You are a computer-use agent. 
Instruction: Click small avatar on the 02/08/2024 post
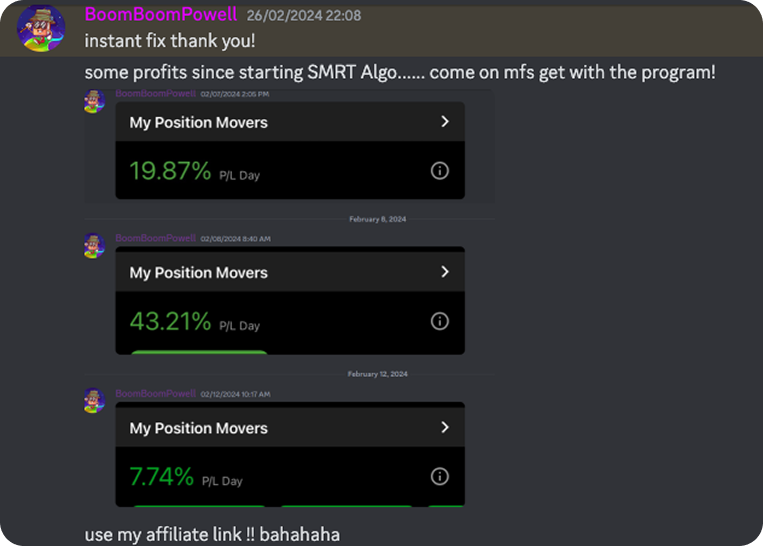point(95,246)
